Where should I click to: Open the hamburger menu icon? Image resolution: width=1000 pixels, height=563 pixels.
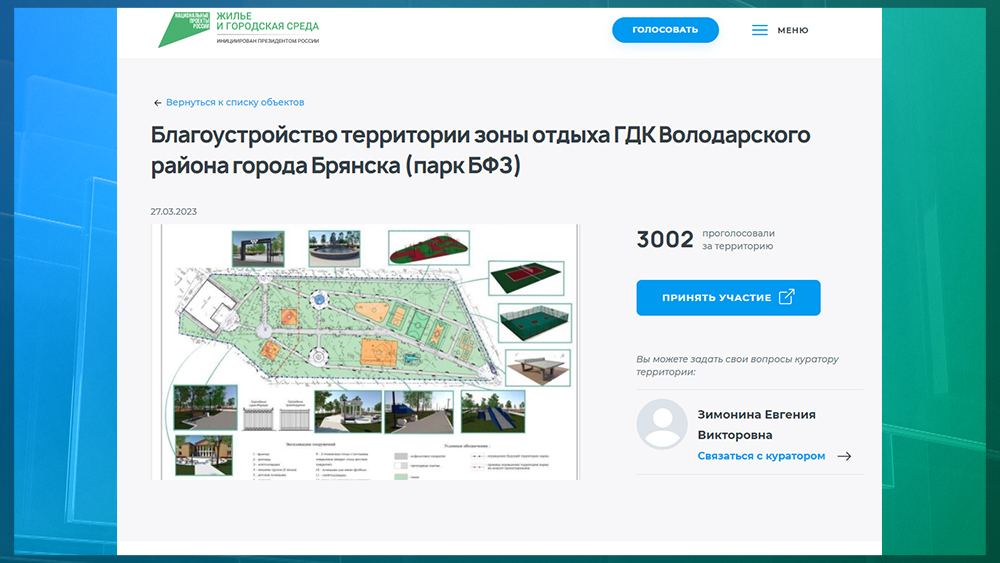pos(760,30)
